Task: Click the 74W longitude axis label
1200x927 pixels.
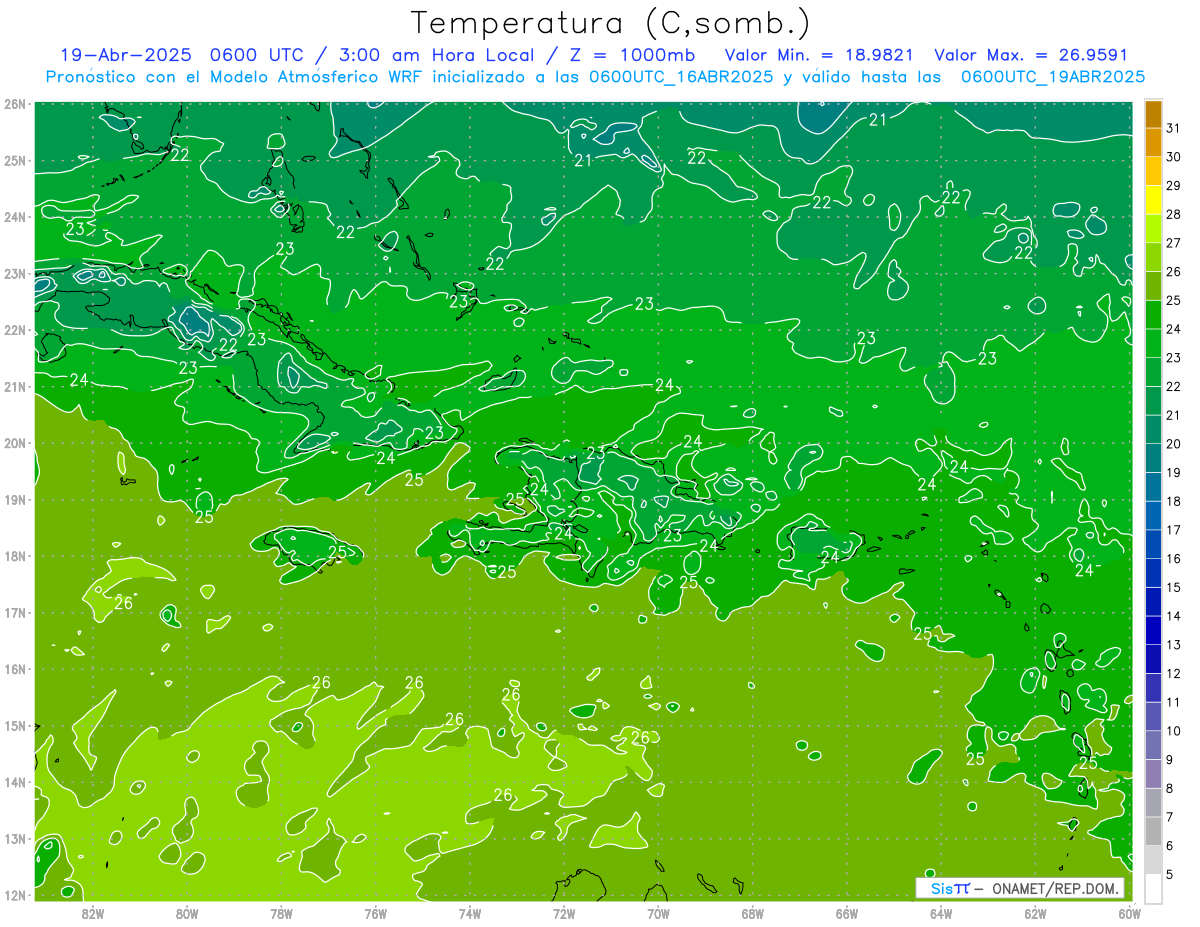Action: tap(470, 913)
